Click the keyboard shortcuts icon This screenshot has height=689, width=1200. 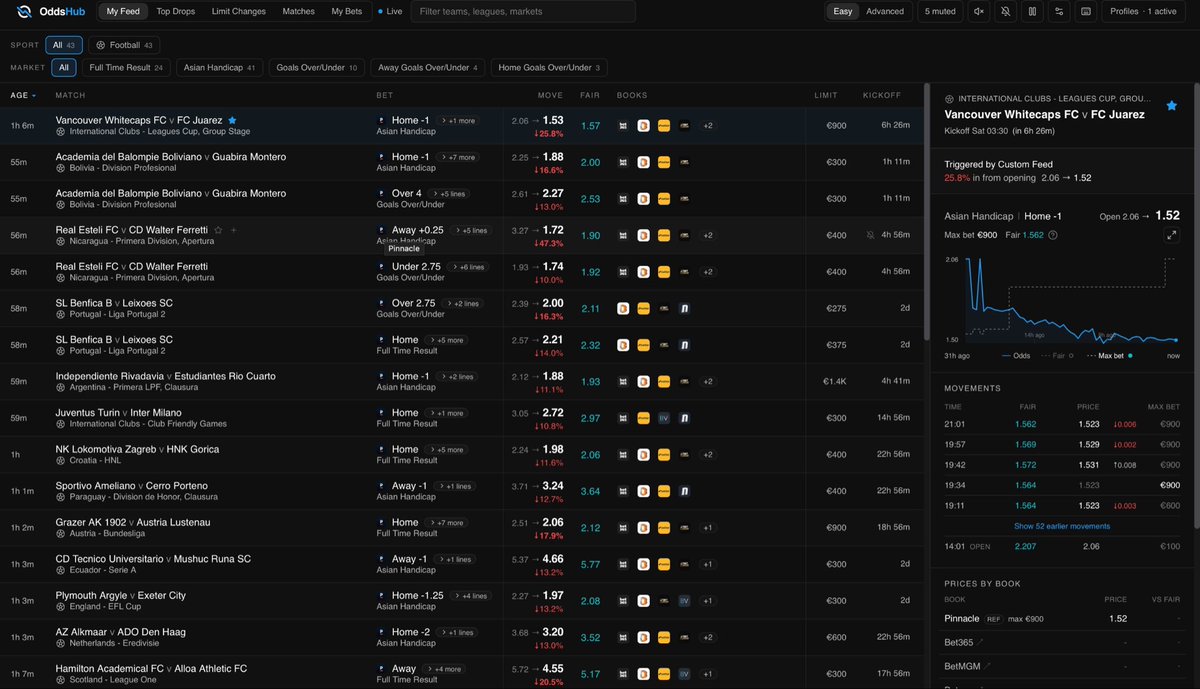tap(1087, 12)
